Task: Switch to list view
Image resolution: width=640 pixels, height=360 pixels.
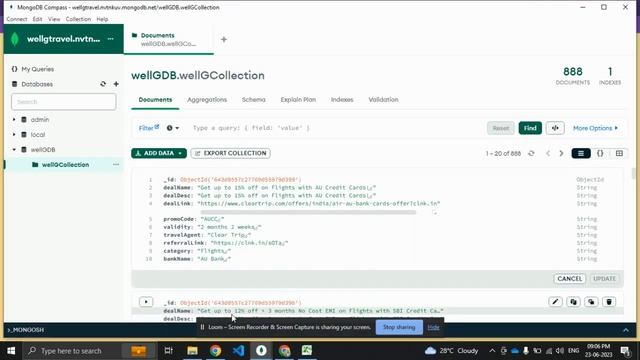Action: [581, 153]
